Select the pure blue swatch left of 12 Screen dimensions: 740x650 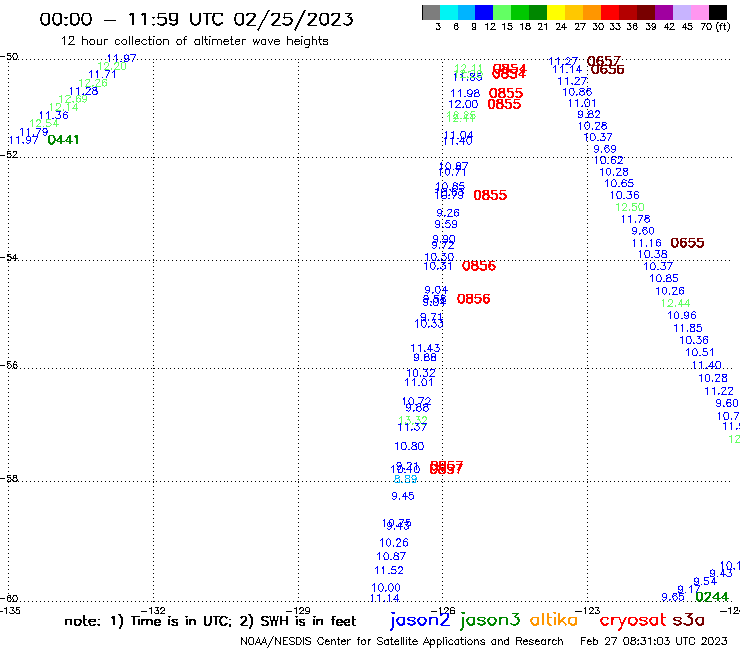[x=484, y=12]
